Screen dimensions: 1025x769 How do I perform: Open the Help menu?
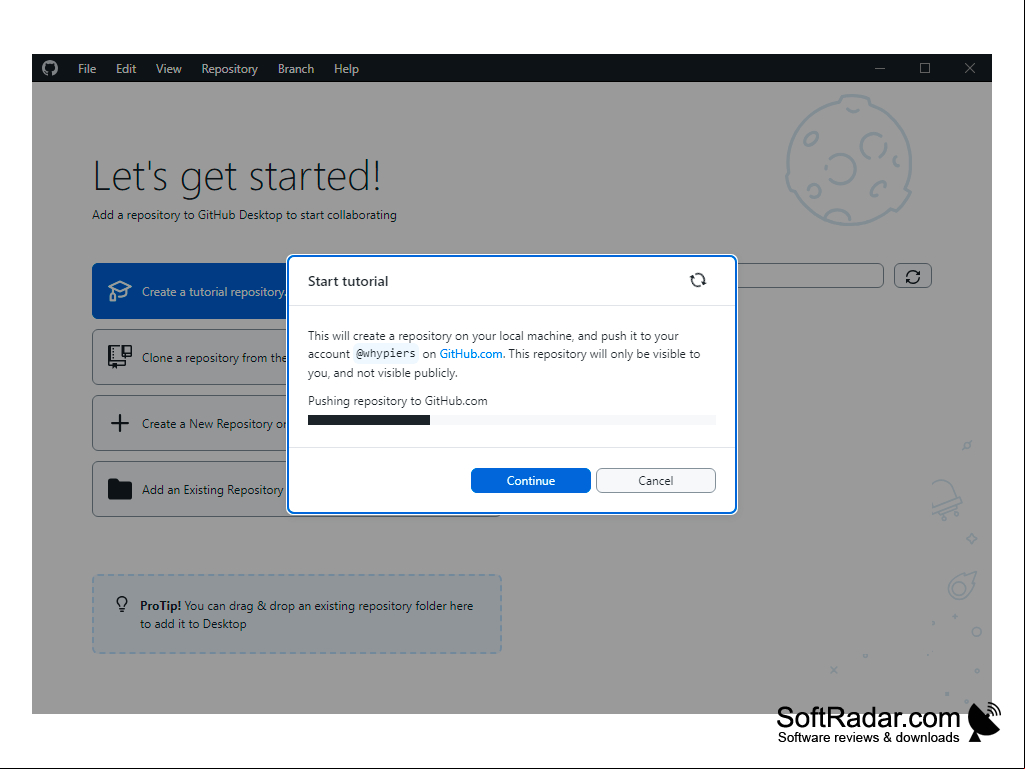click(346, 69)
